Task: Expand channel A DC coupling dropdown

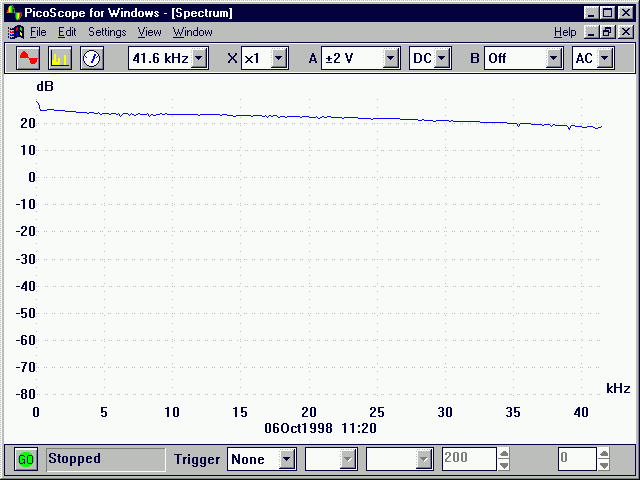Action: [441, 58]
